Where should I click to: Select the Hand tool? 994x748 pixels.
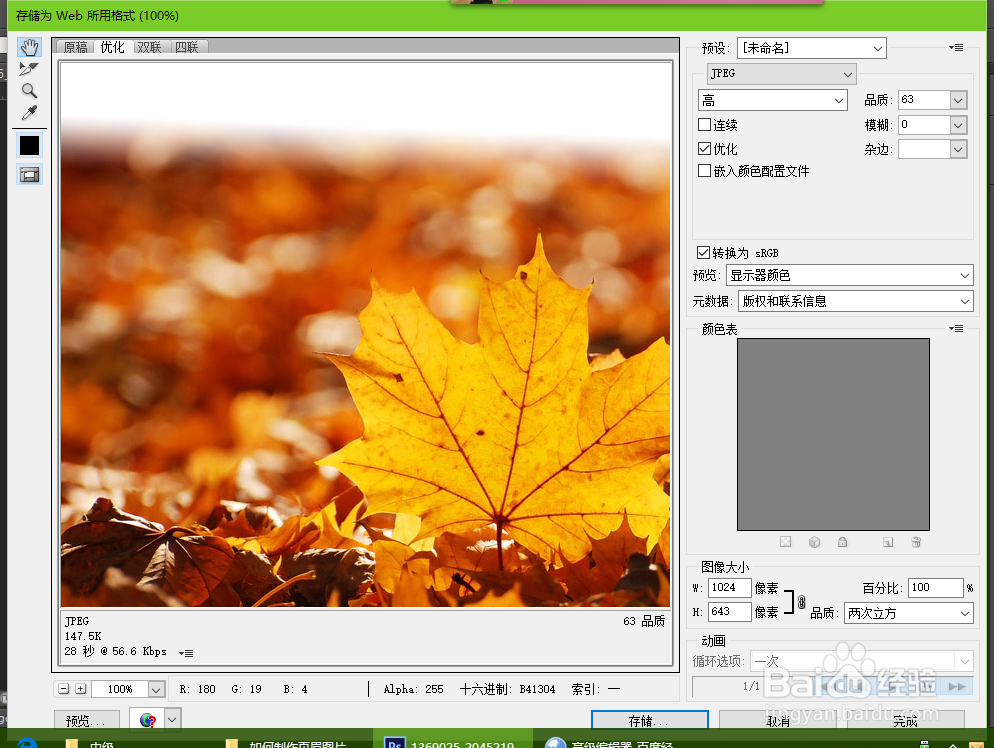[29, 47]
